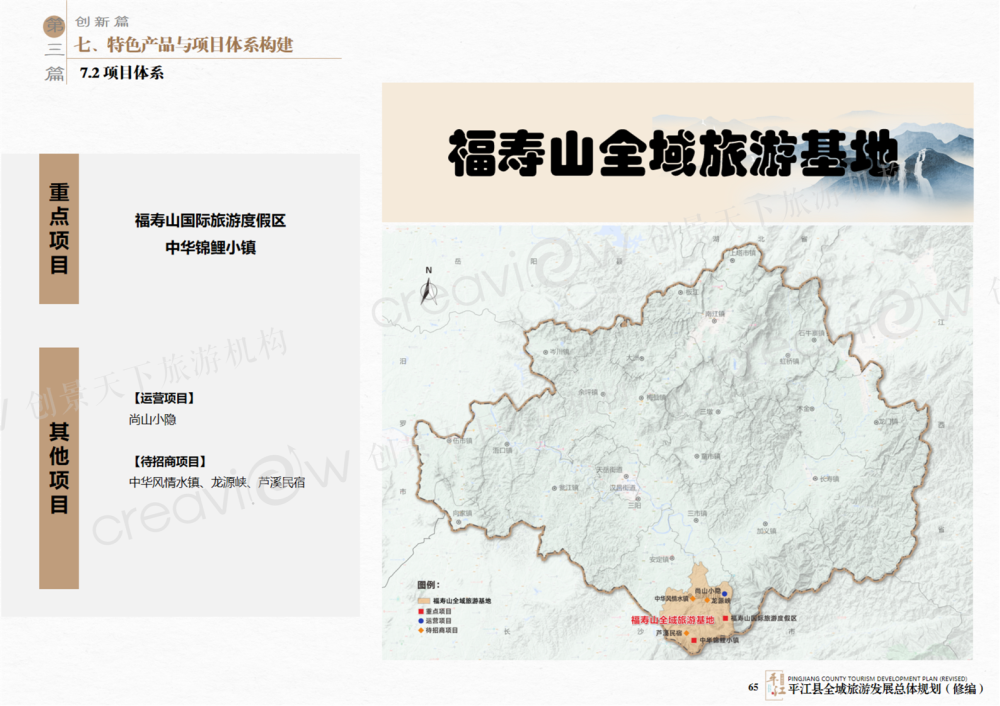
Task: Click the blue circle legend icon for 运营项目
Action: coord(422,621)
